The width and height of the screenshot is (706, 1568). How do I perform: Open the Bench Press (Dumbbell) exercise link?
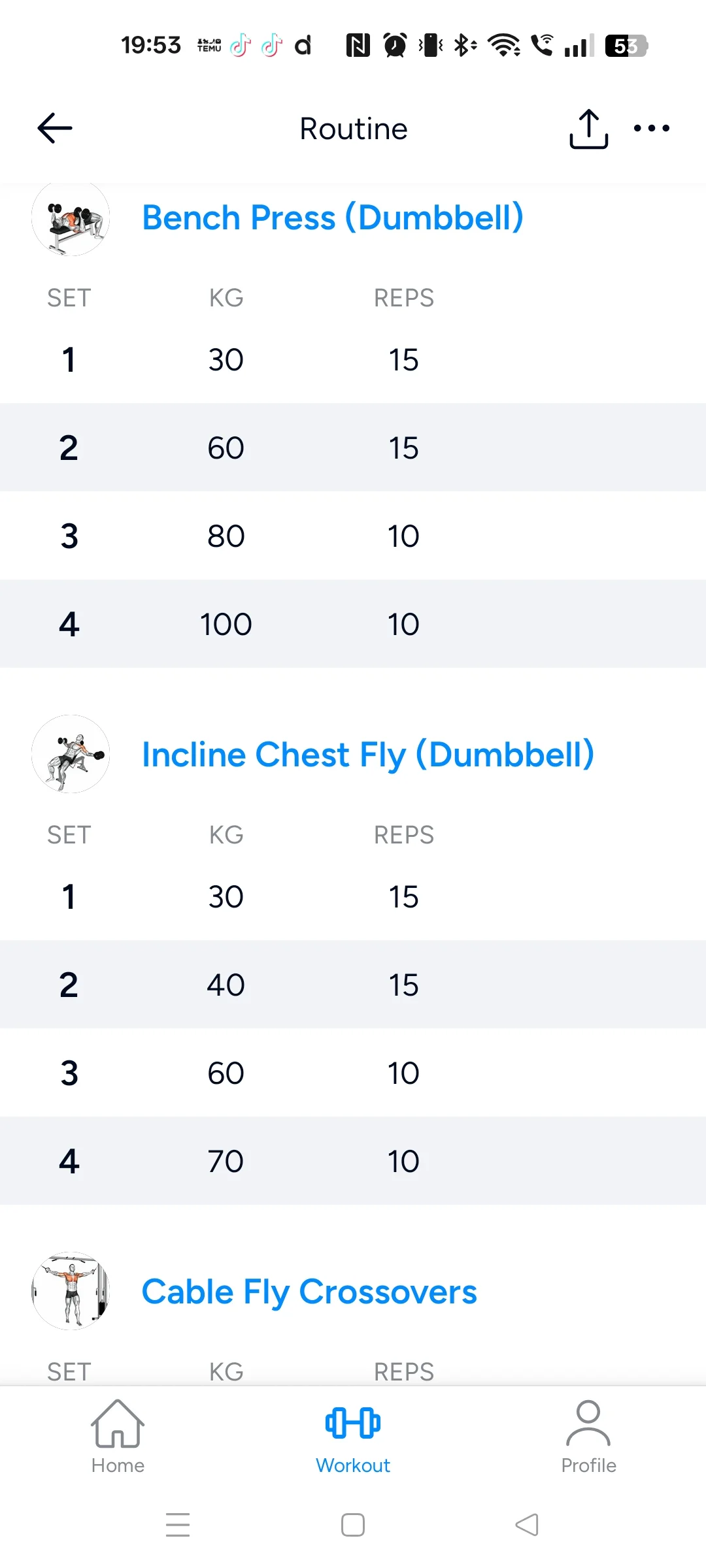coord(333,218)
